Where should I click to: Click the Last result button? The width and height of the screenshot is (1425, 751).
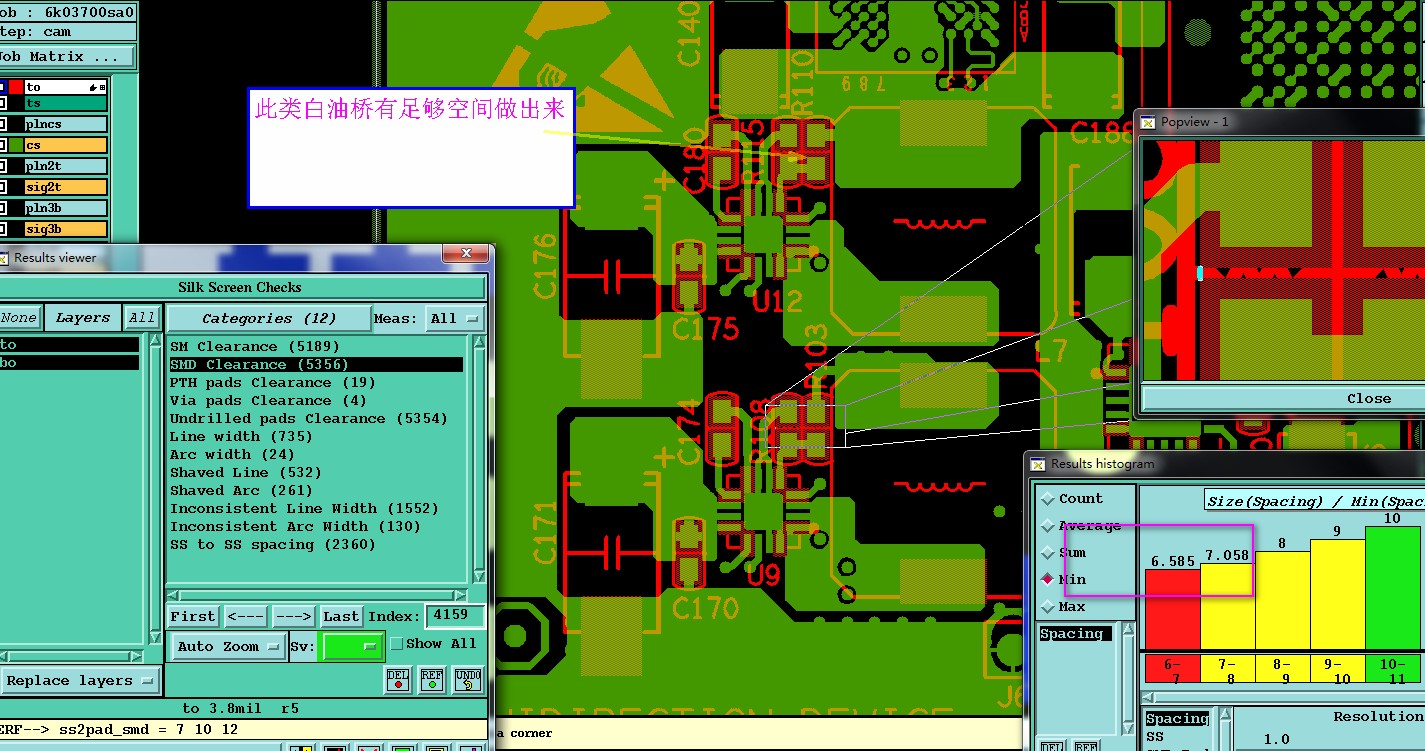click(x=341, y=617)
